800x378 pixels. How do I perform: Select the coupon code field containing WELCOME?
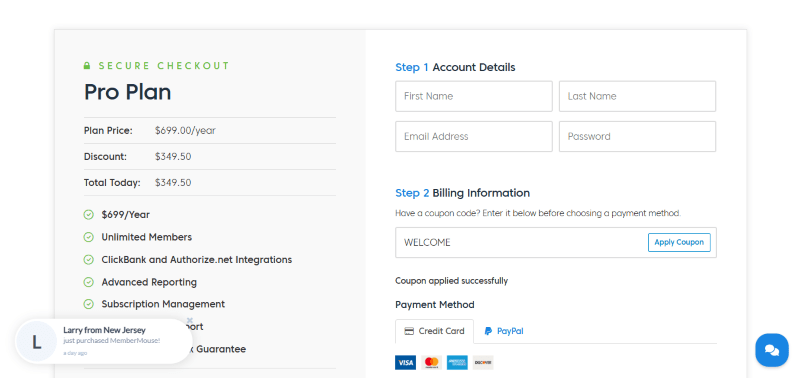tap(520, 242)
